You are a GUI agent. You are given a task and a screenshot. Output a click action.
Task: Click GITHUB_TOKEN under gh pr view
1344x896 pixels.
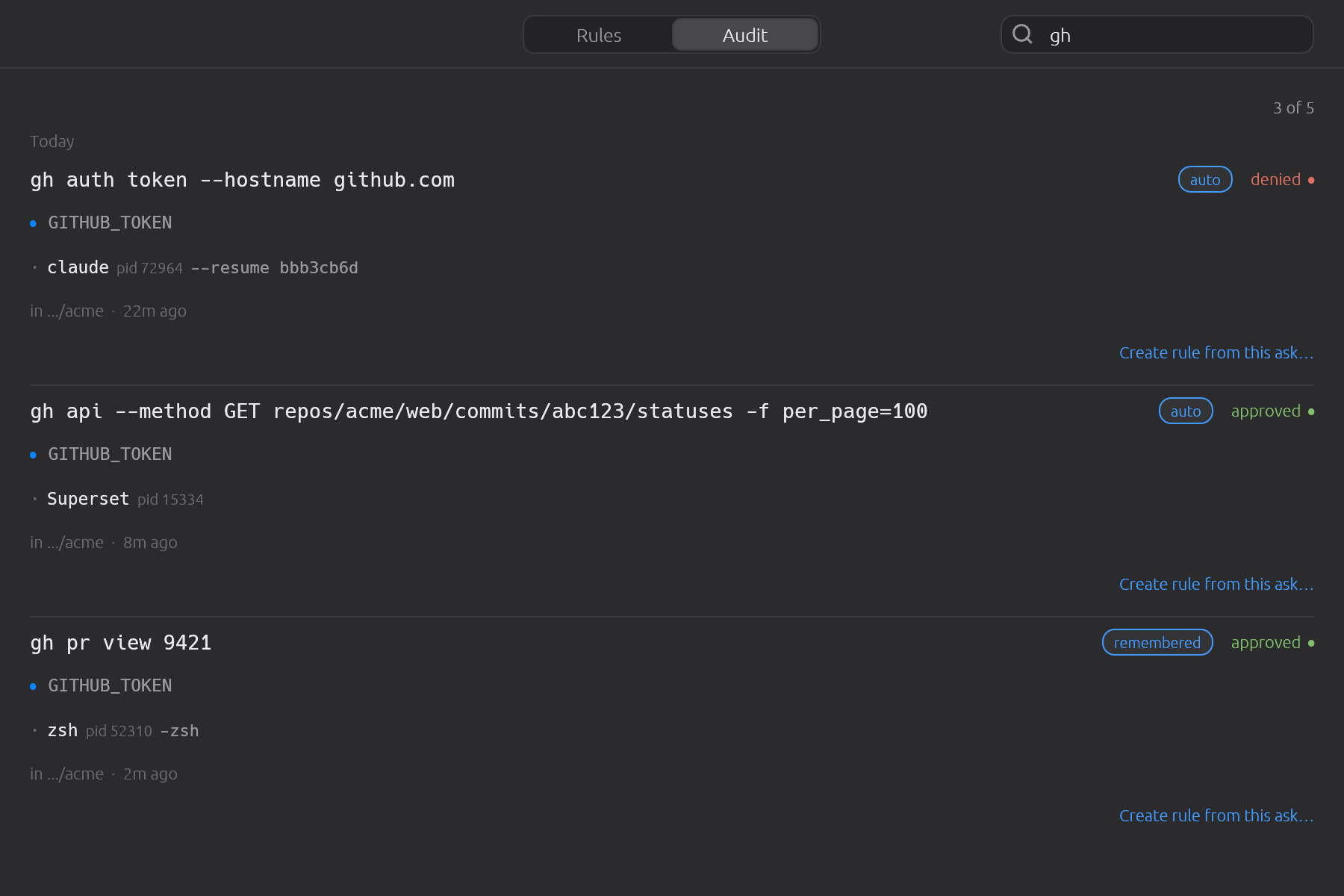110,685
